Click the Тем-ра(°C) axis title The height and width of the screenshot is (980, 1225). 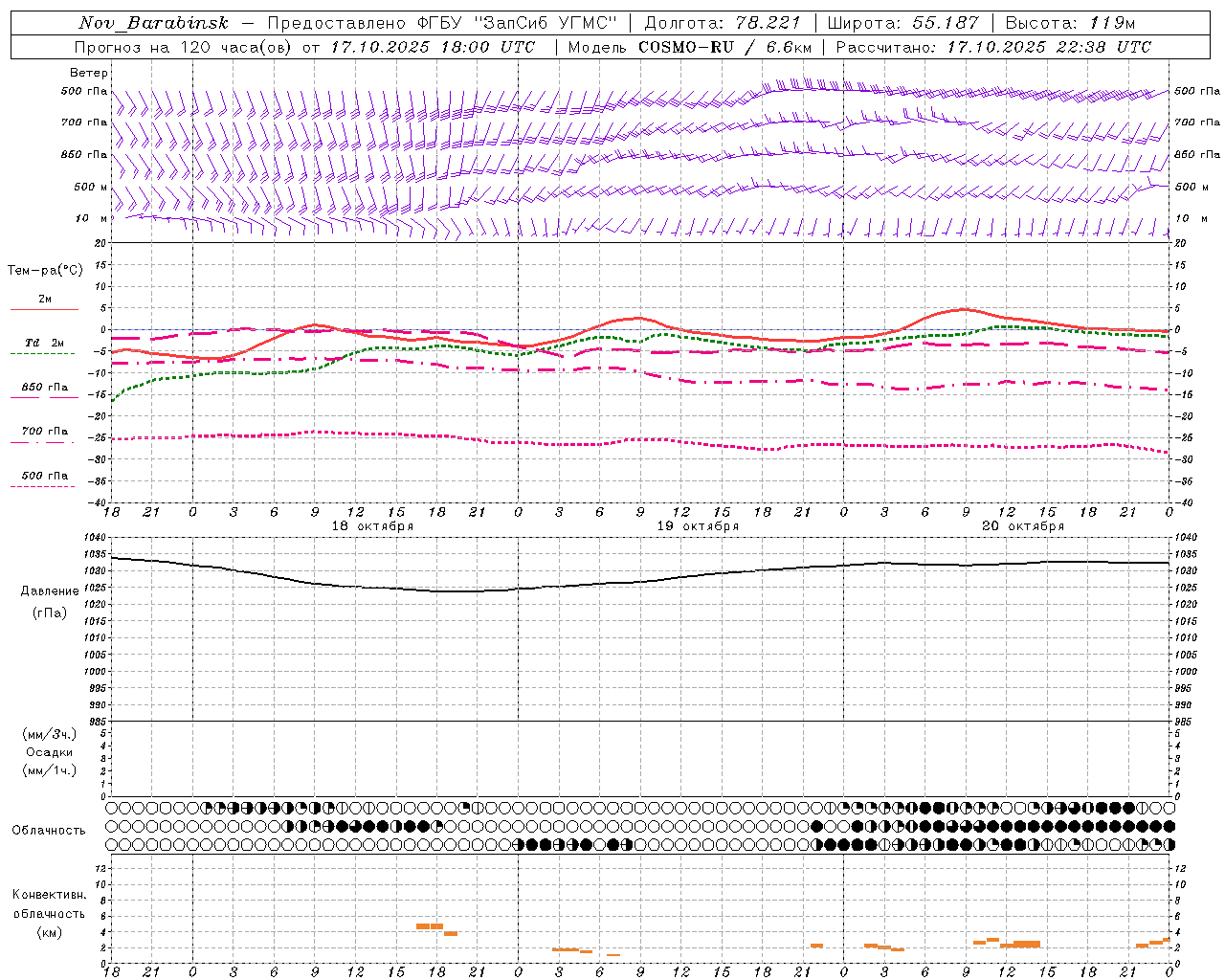click(45, 271)
